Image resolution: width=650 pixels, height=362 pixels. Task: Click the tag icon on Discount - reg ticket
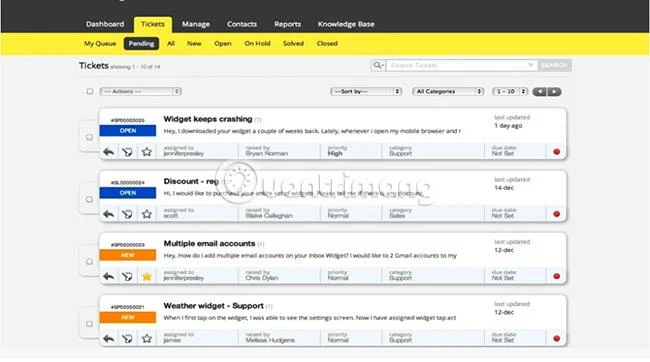pyautogui.click(x=127, y=214)
